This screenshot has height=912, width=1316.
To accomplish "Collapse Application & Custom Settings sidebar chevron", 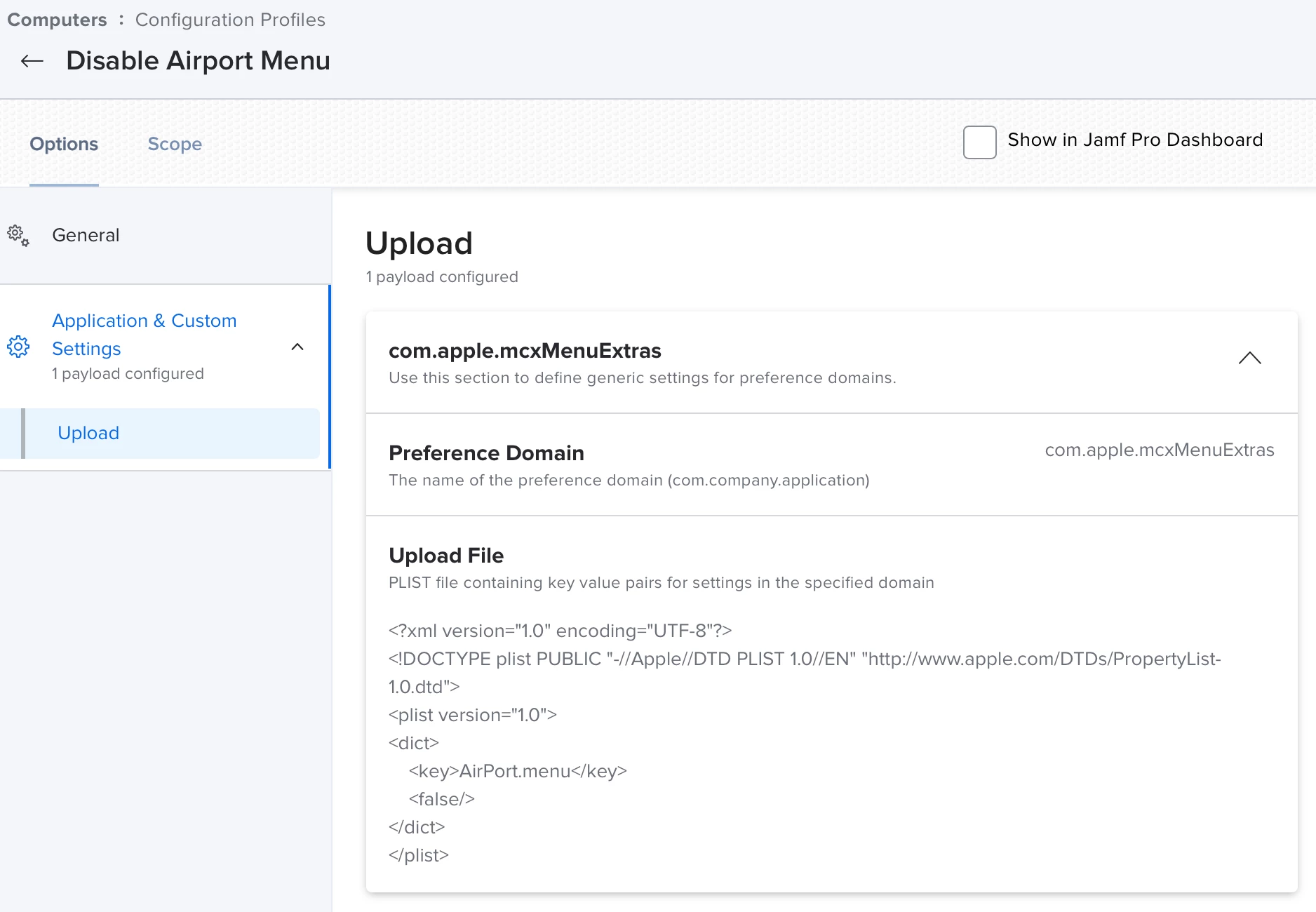I will [297, 347].
